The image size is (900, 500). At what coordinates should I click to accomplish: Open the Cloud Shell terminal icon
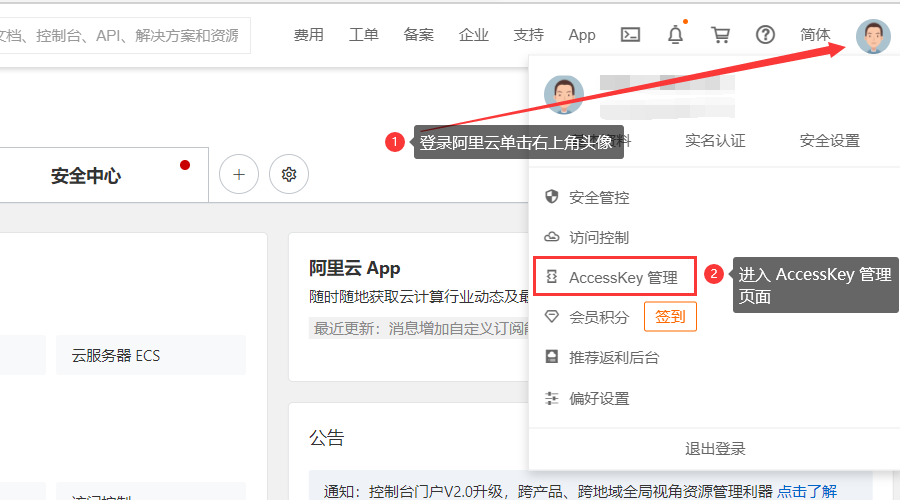(x=630, y=35)
